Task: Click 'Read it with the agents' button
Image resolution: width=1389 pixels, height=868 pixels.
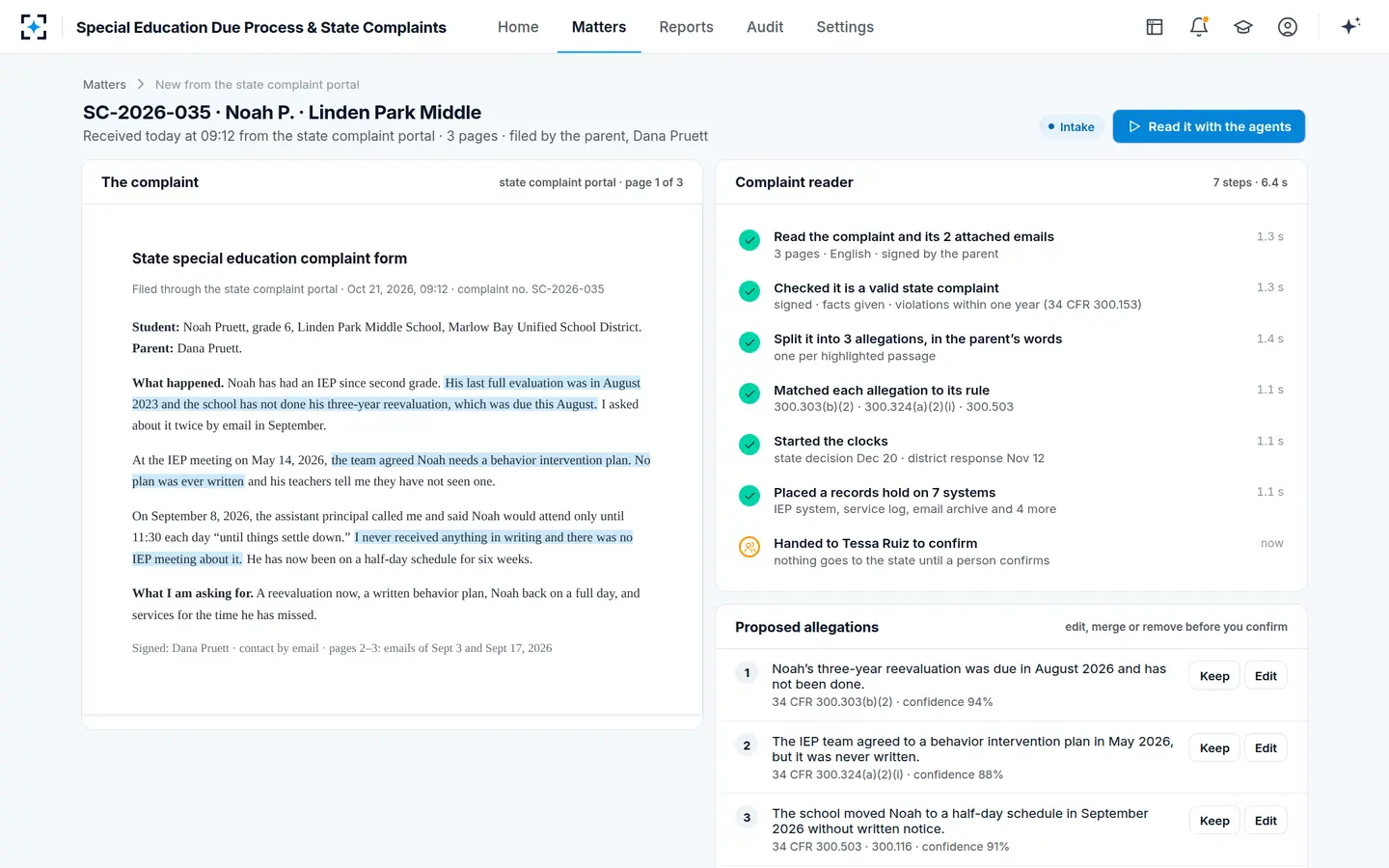Action: point(1209,126)
